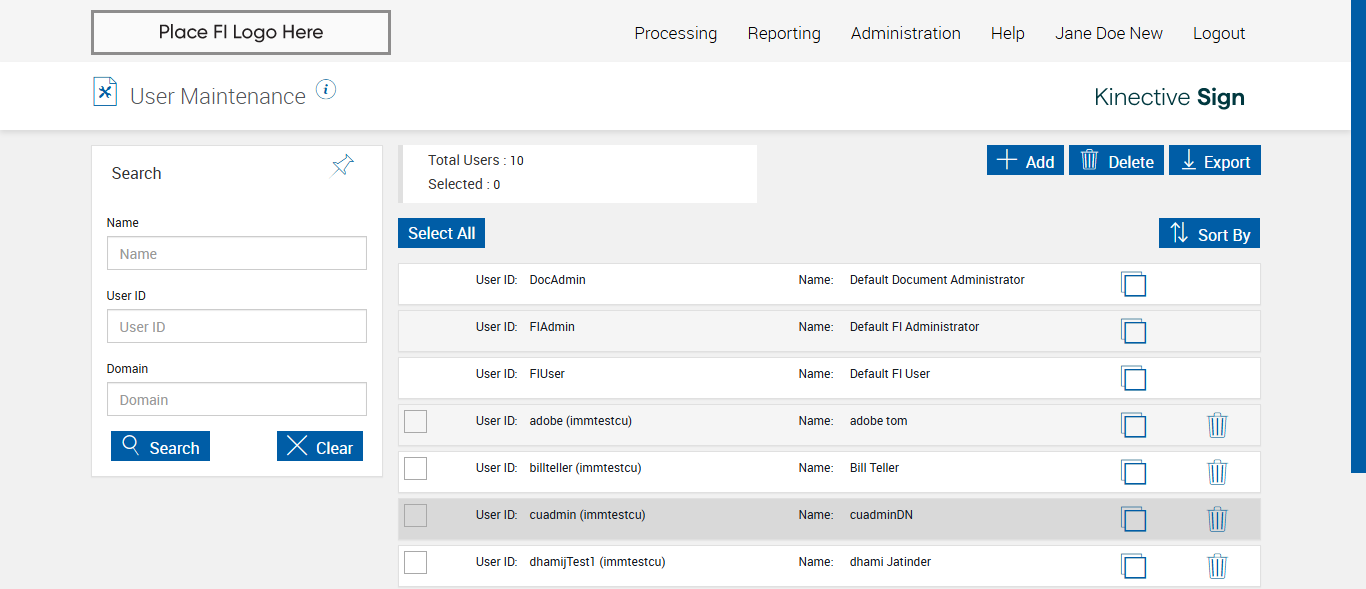Image resolution: width=1366 pixels, height=589 pixels.
Task: Delete the adobe tom user via trash icon
Action: pyautogui.click(x=1217, y=425)
